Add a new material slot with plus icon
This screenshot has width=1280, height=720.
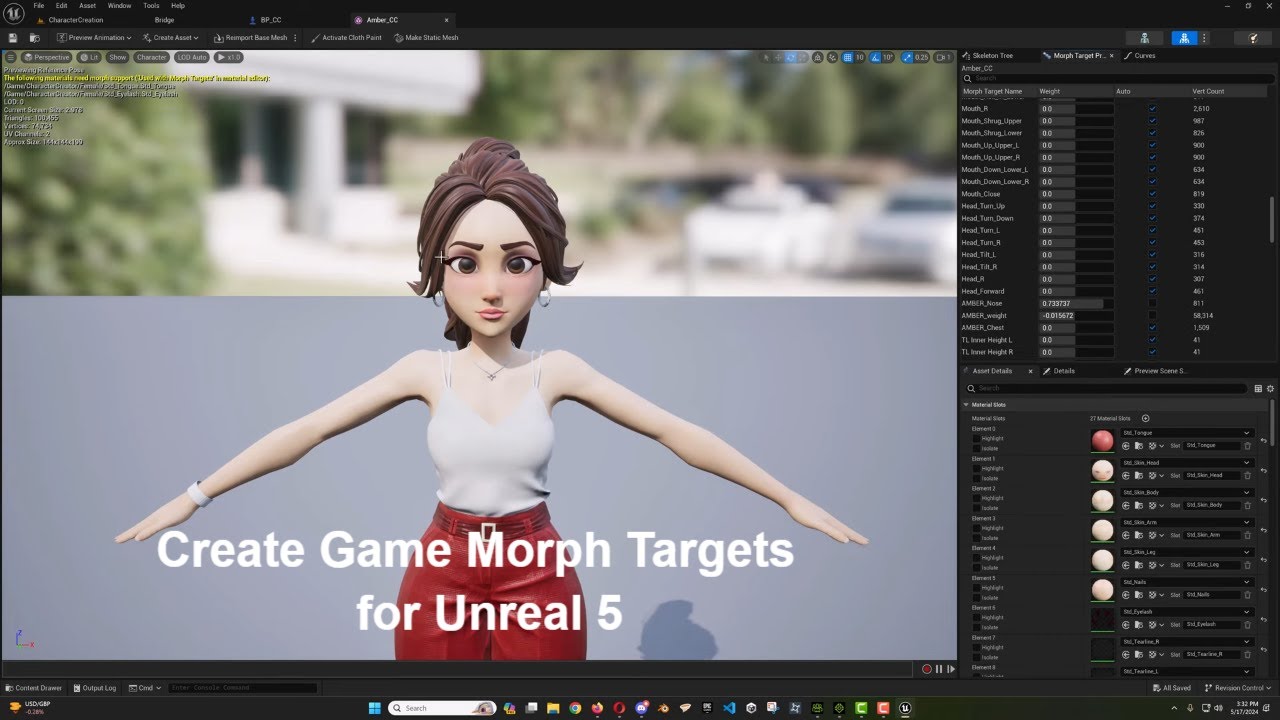(1146, 418)
